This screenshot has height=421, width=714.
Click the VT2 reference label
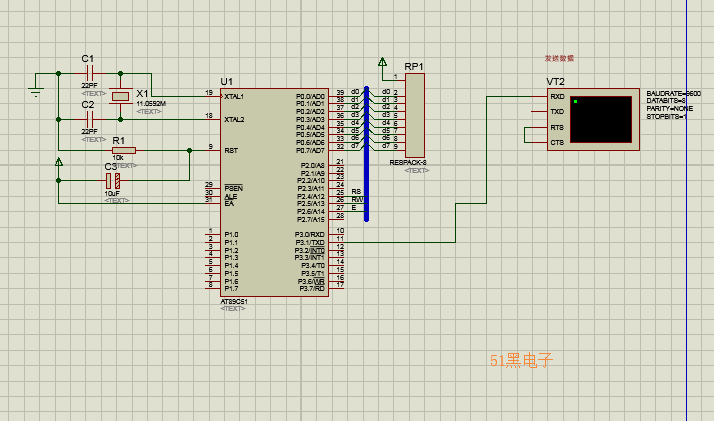[556, 81]
